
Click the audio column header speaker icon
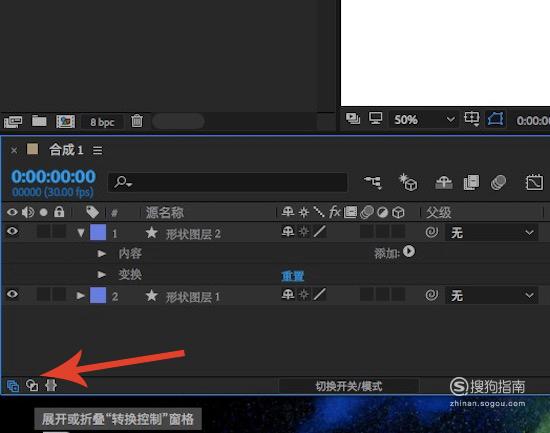(x=28, y=212)
